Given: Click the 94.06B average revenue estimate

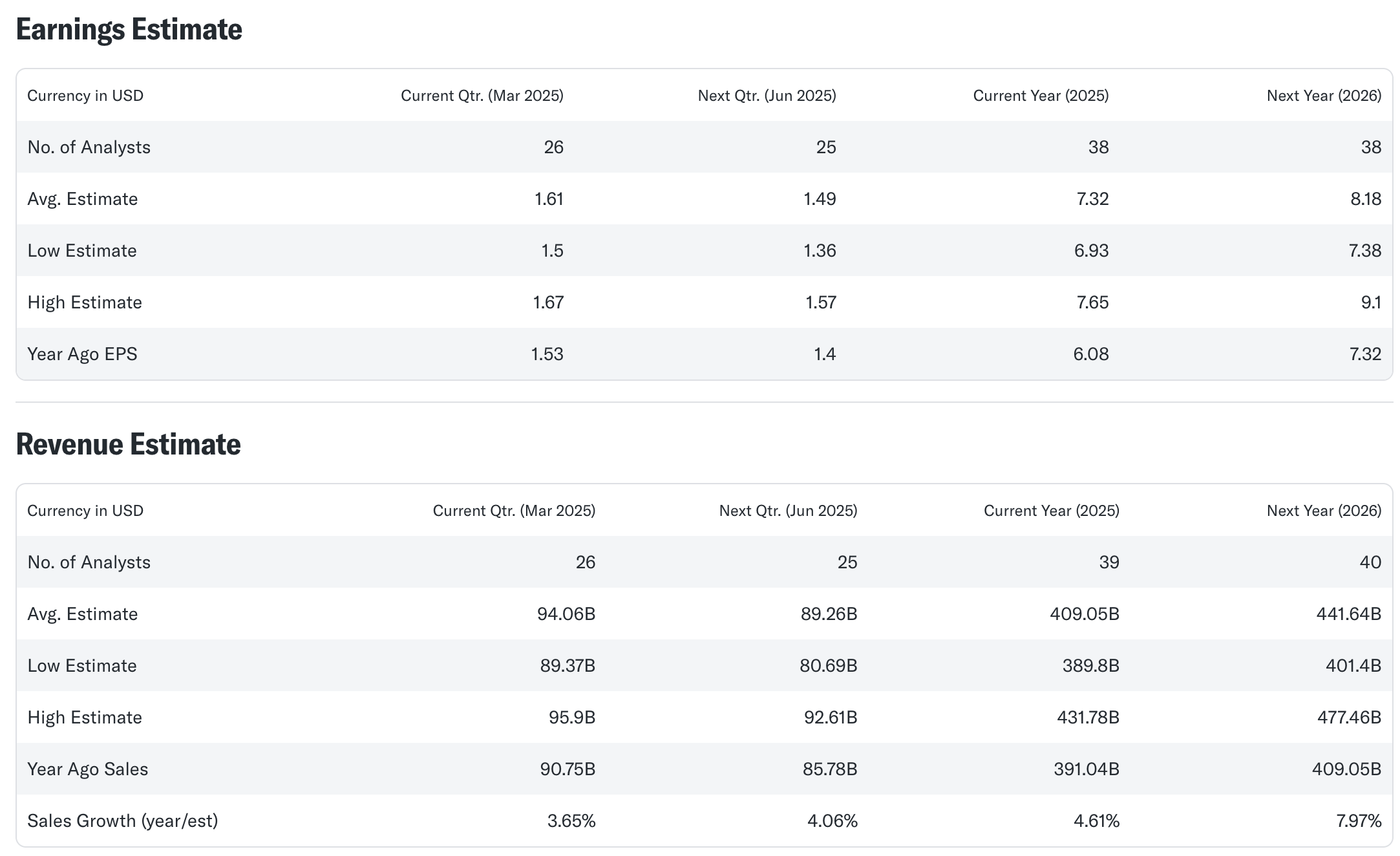Looking at the screenshot, I should [x=566, y=614].
